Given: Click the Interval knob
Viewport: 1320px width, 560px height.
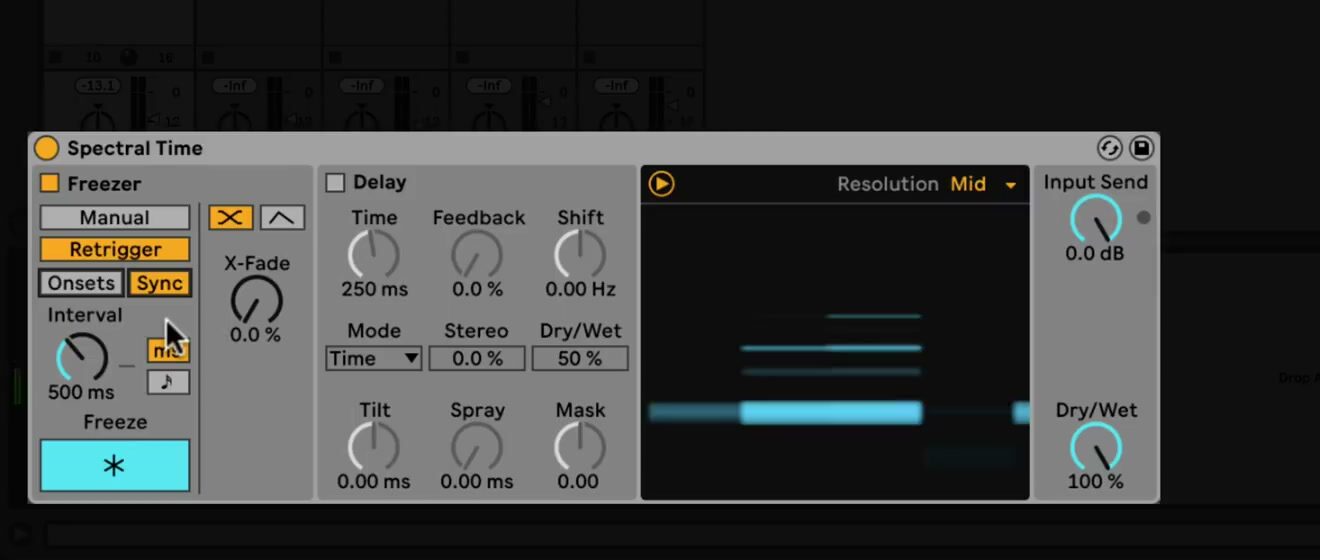Looking at the screenshot, I should 81,356.
